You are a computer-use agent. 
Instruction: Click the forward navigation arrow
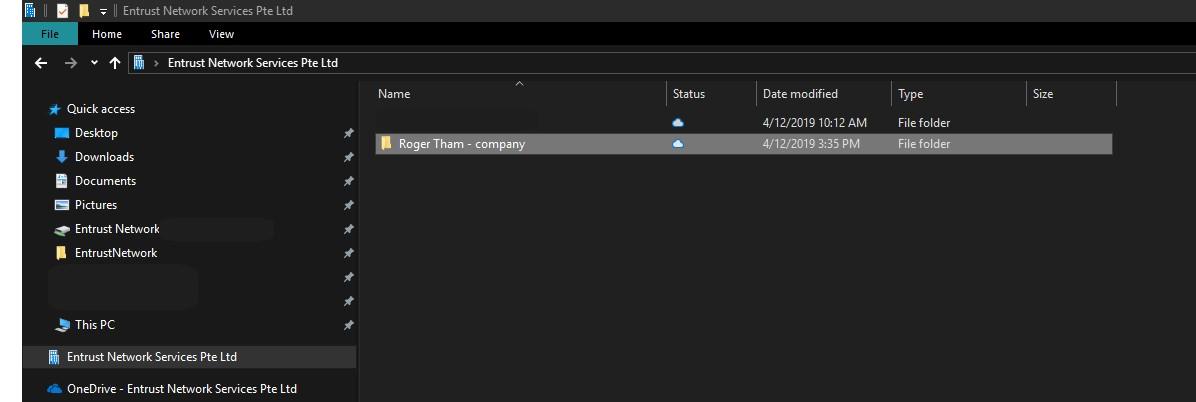tap(71, 63)
